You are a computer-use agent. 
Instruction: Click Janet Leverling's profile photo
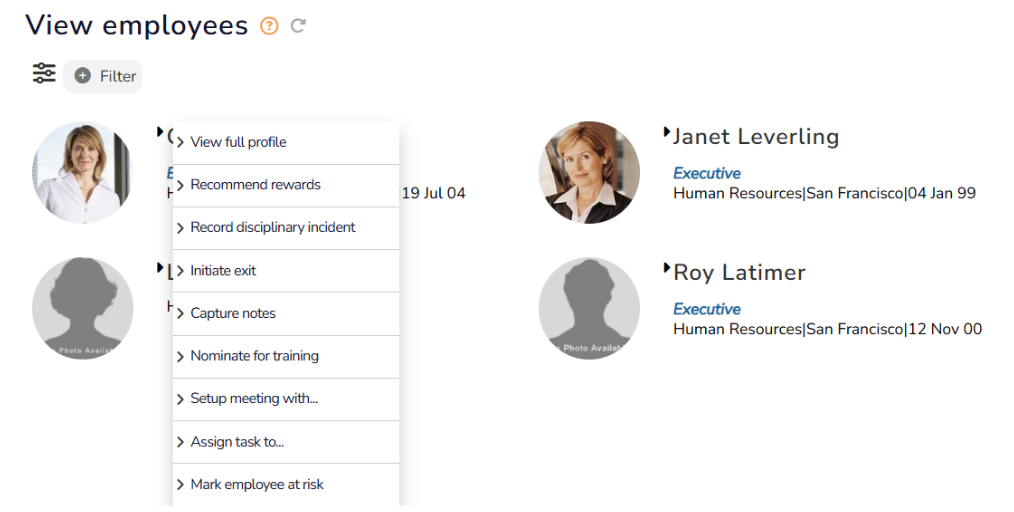[588, 172]
